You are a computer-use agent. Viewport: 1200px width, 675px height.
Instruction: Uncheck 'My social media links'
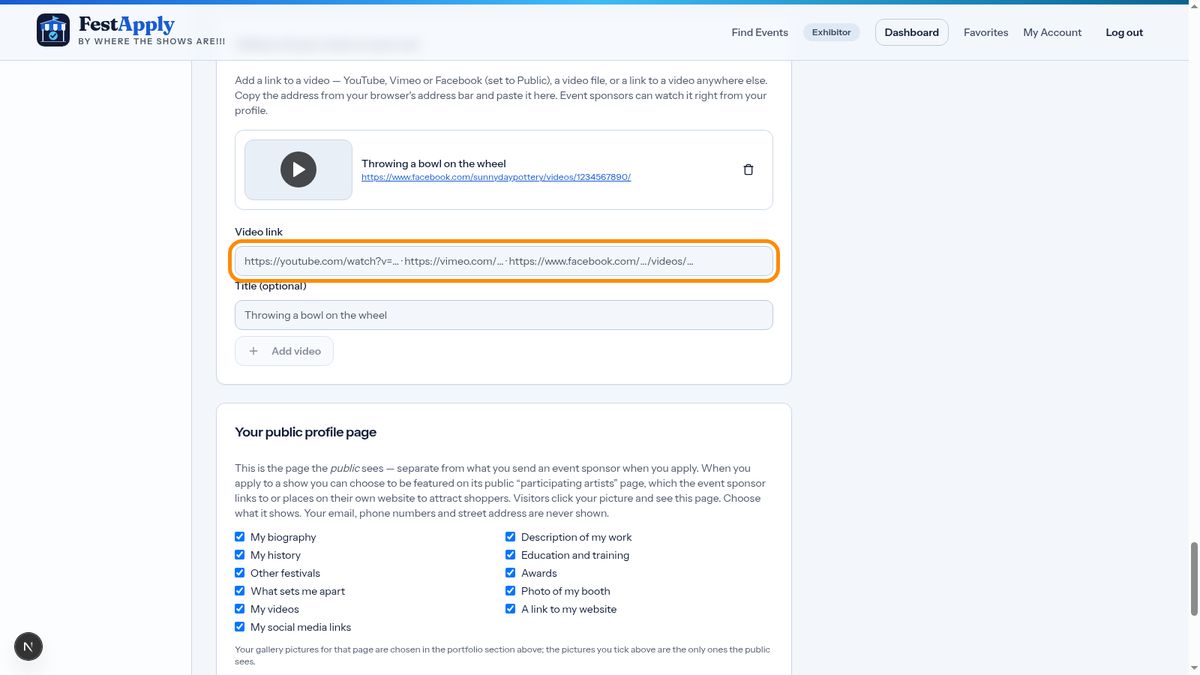tap(240, 627)
